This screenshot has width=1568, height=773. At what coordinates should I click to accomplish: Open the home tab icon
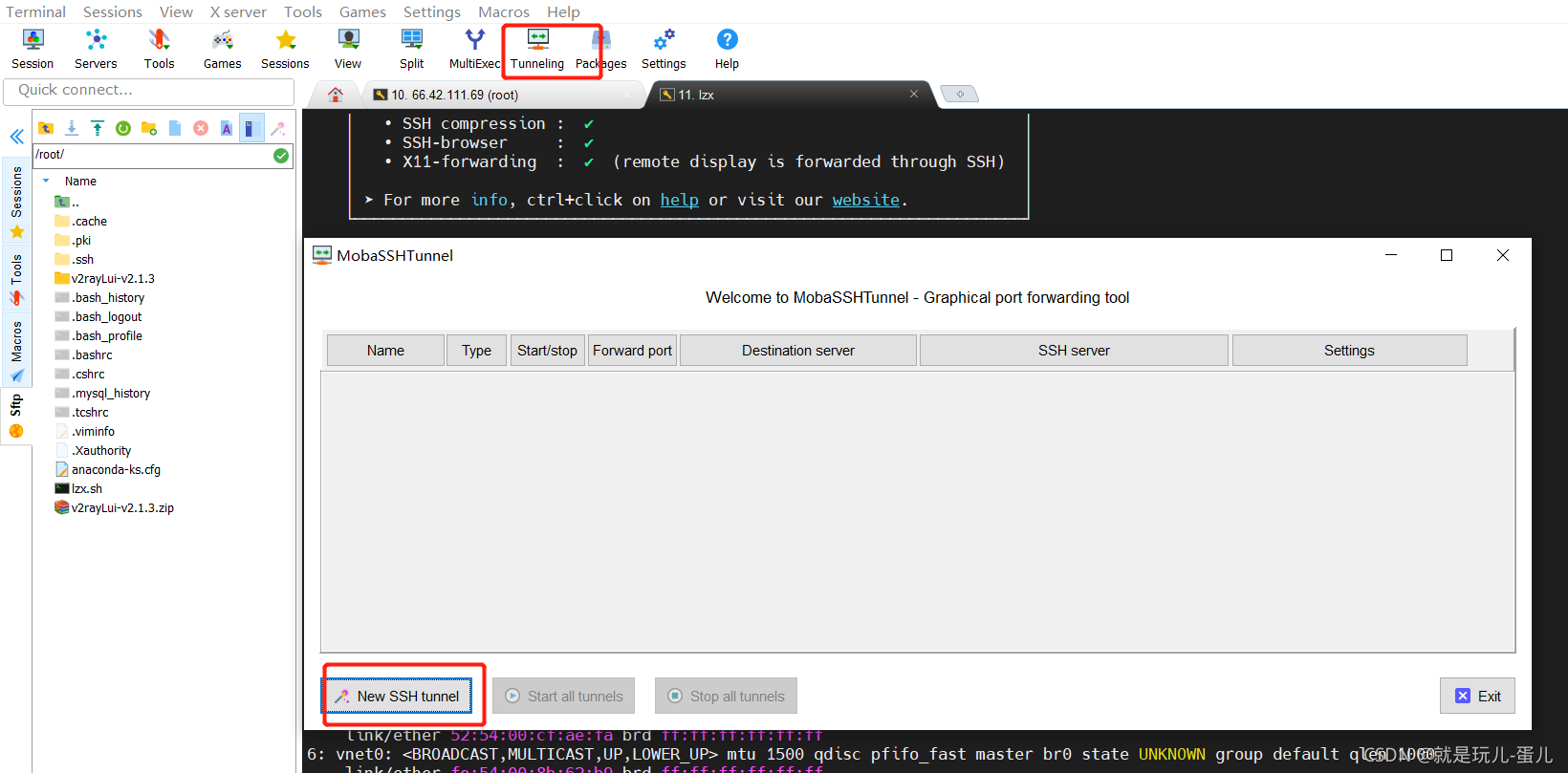tap(336, 95)
